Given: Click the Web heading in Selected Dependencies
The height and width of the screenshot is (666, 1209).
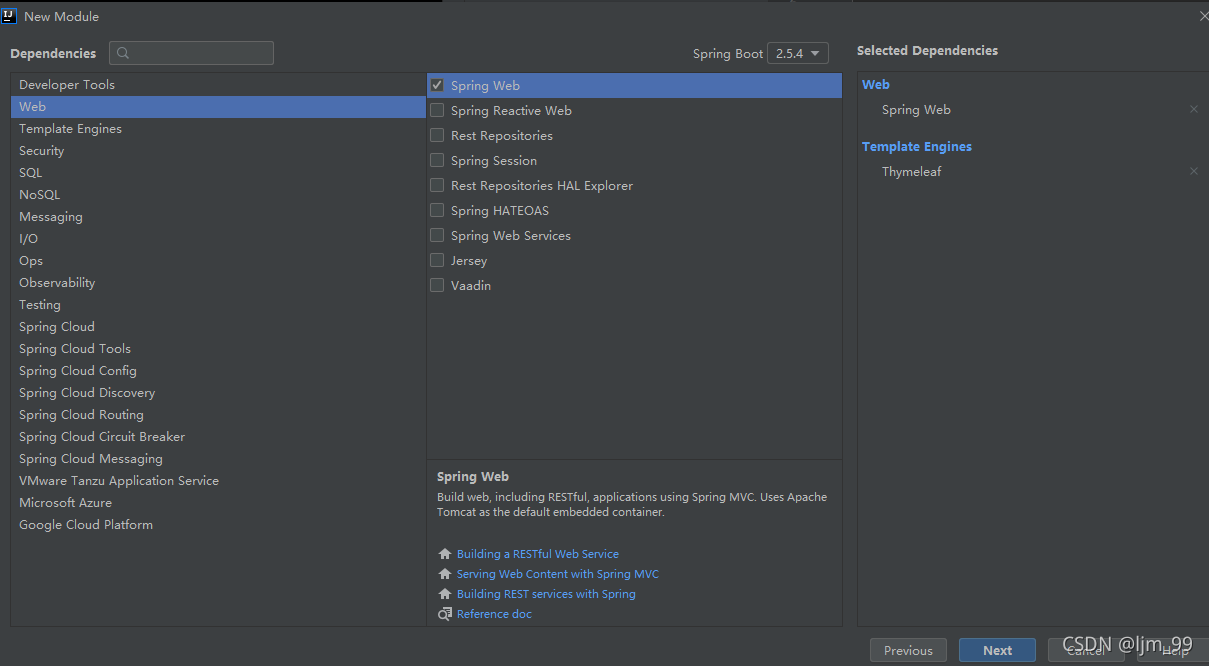Looking at the screenshot, I should pos(876,85).
